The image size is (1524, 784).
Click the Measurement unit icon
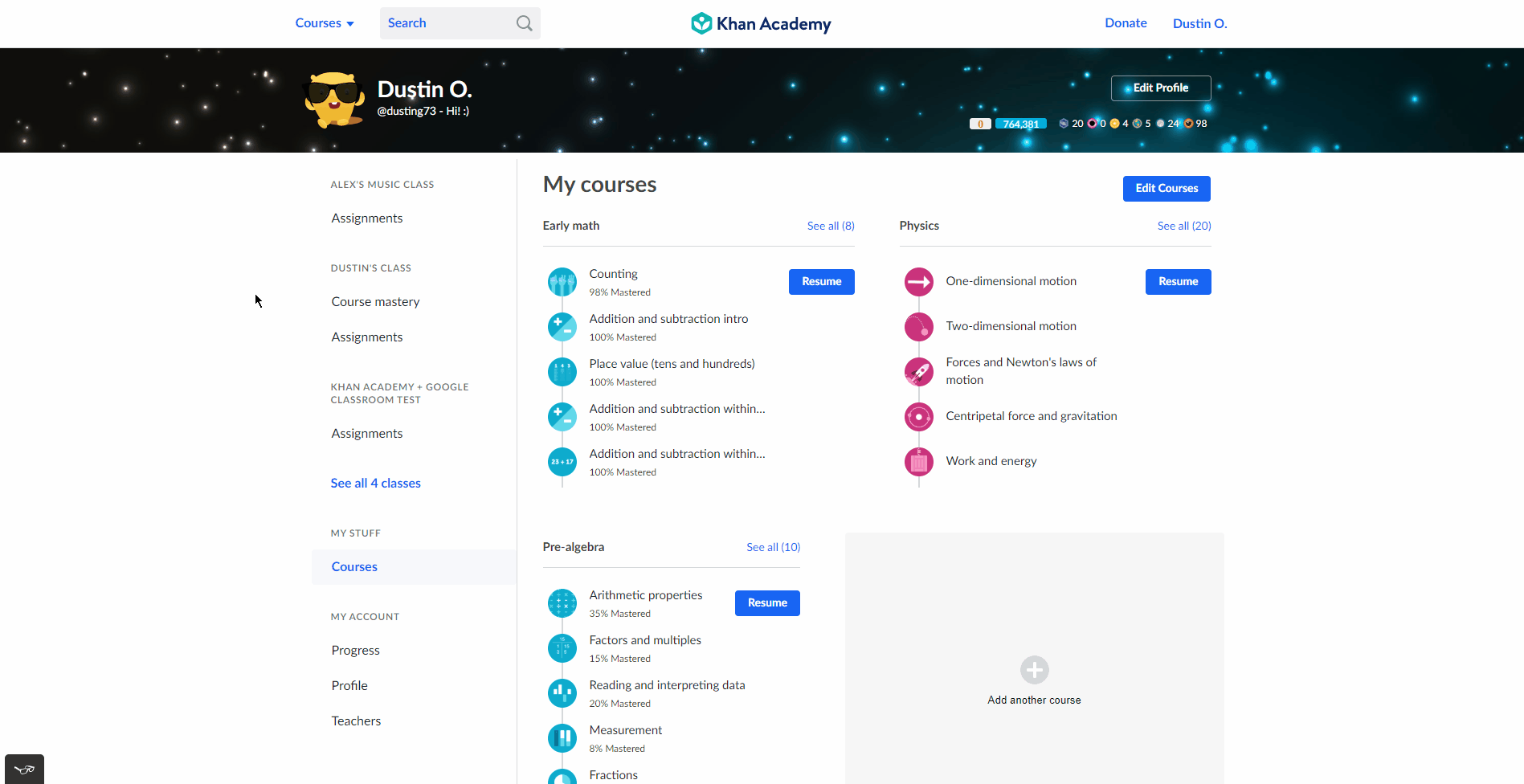coord(562,738)
